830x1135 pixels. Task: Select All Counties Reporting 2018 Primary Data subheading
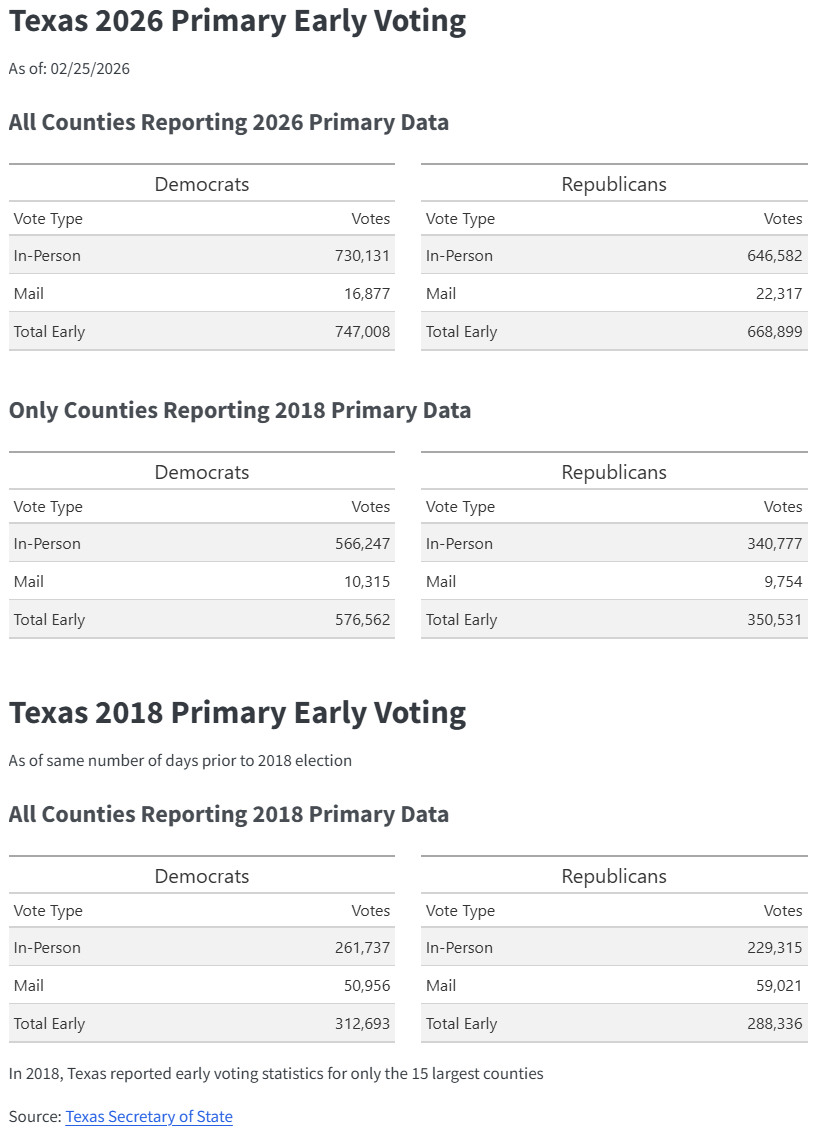pyautogui.click(x=228, y=814)
